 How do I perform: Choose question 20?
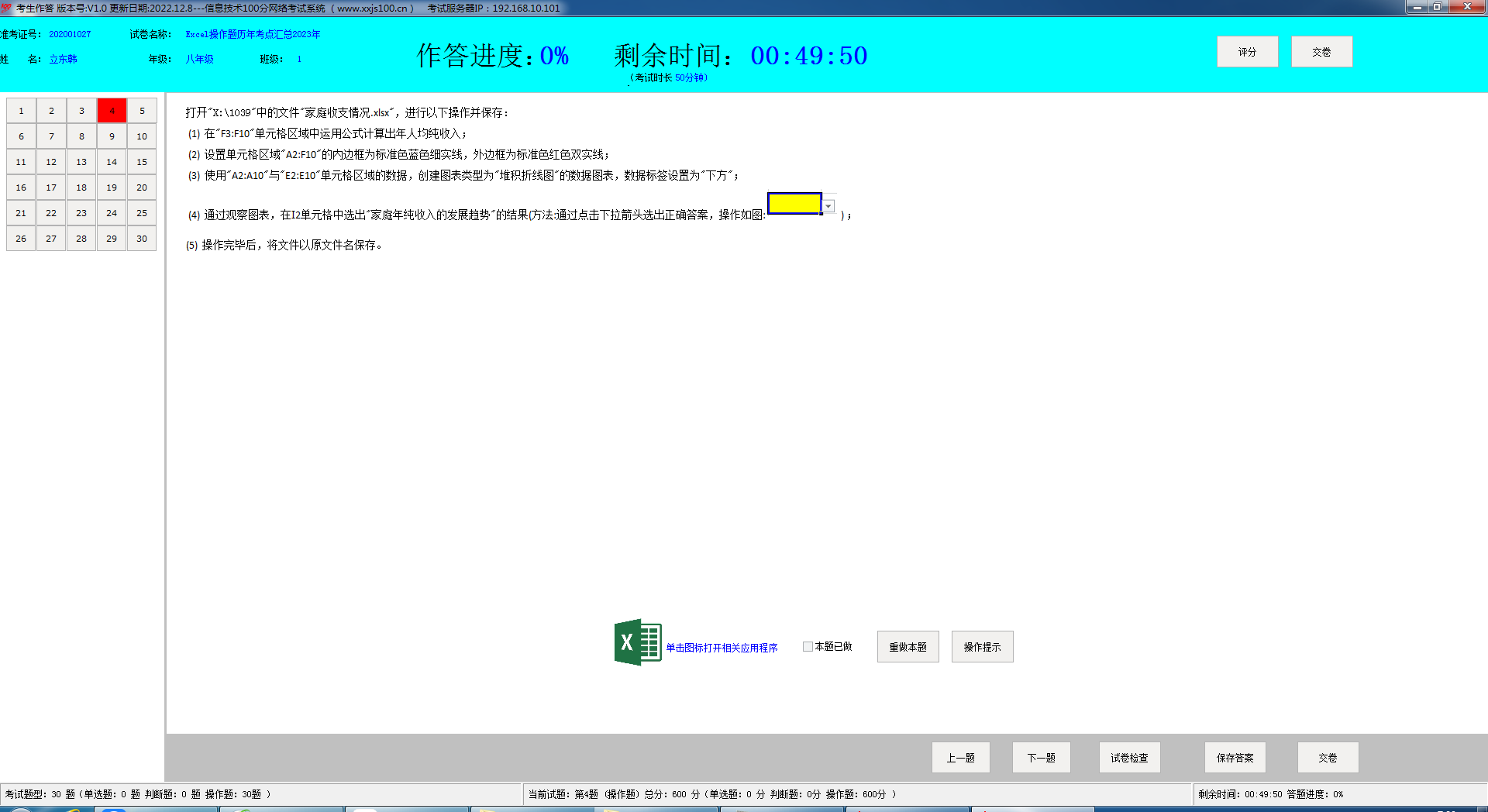(142, 188)
